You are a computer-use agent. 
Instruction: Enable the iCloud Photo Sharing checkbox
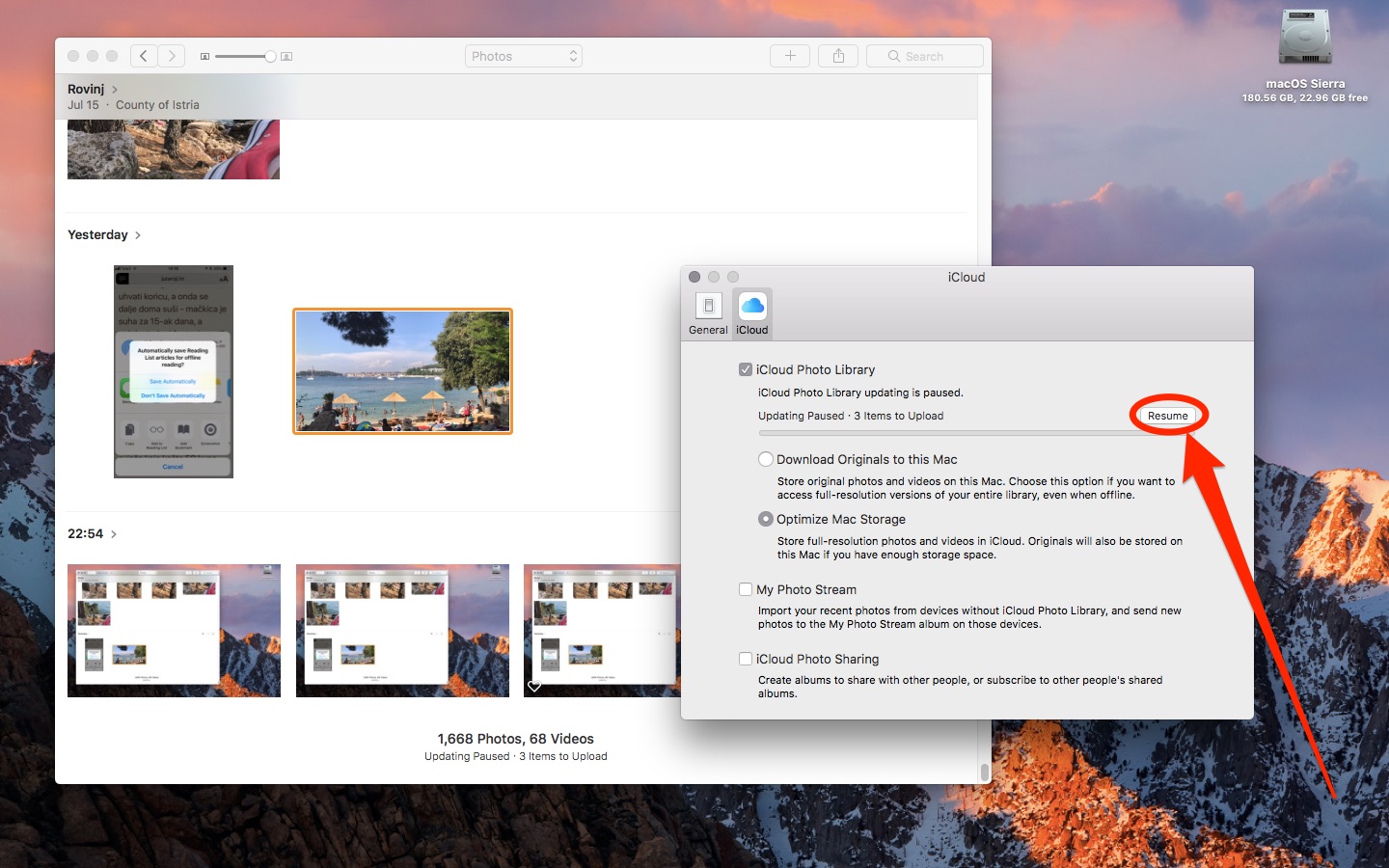tap(746, 659)
